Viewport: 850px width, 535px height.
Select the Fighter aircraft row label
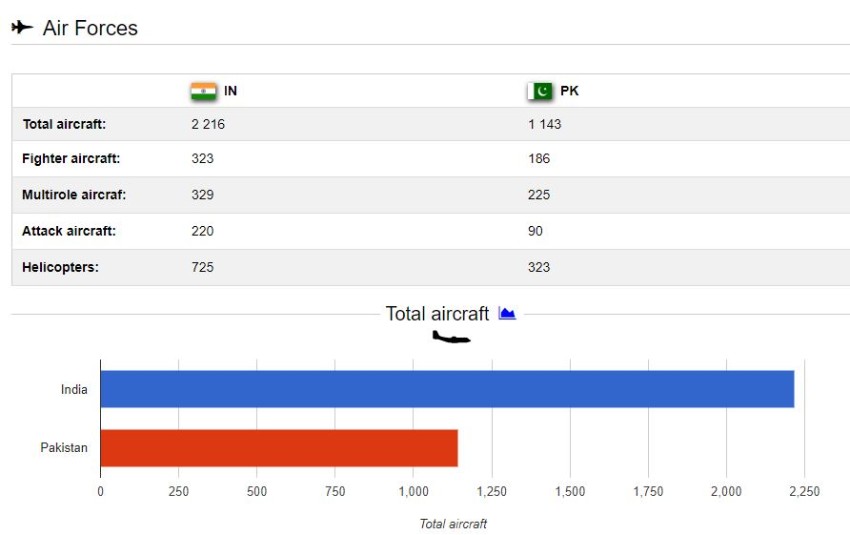(70, 159)
